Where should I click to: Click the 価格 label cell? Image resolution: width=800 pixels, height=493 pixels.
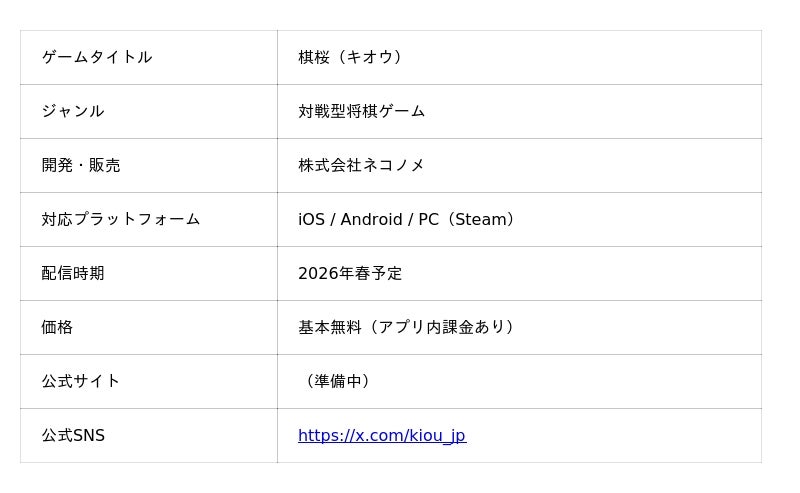[57, 328]
